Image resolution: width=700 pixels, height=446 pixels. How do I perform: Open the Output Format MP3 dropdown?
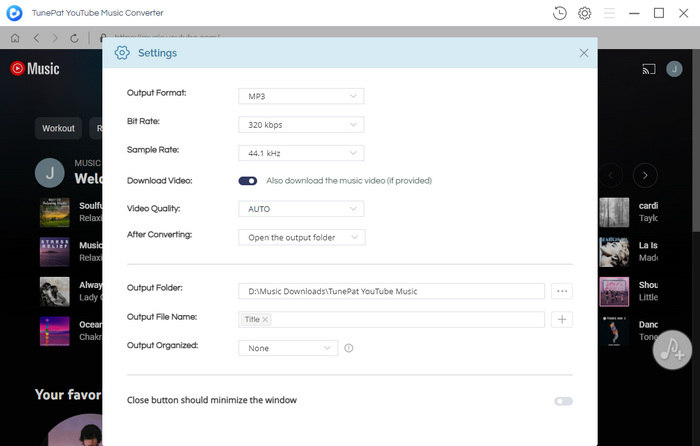point(301,96)
